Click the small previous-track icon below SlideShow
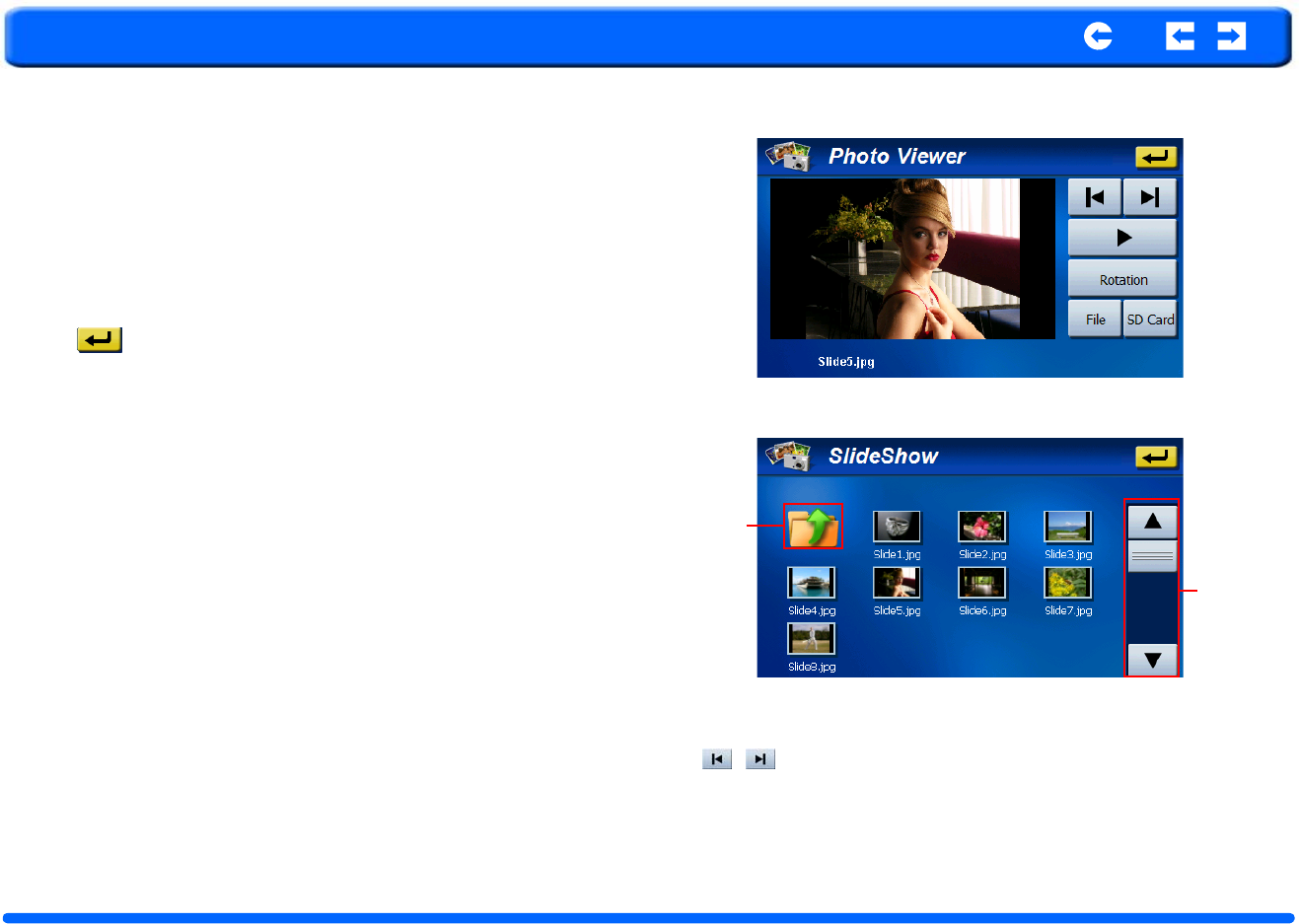This screenshot has width=1299, height=924. (717, 759)
